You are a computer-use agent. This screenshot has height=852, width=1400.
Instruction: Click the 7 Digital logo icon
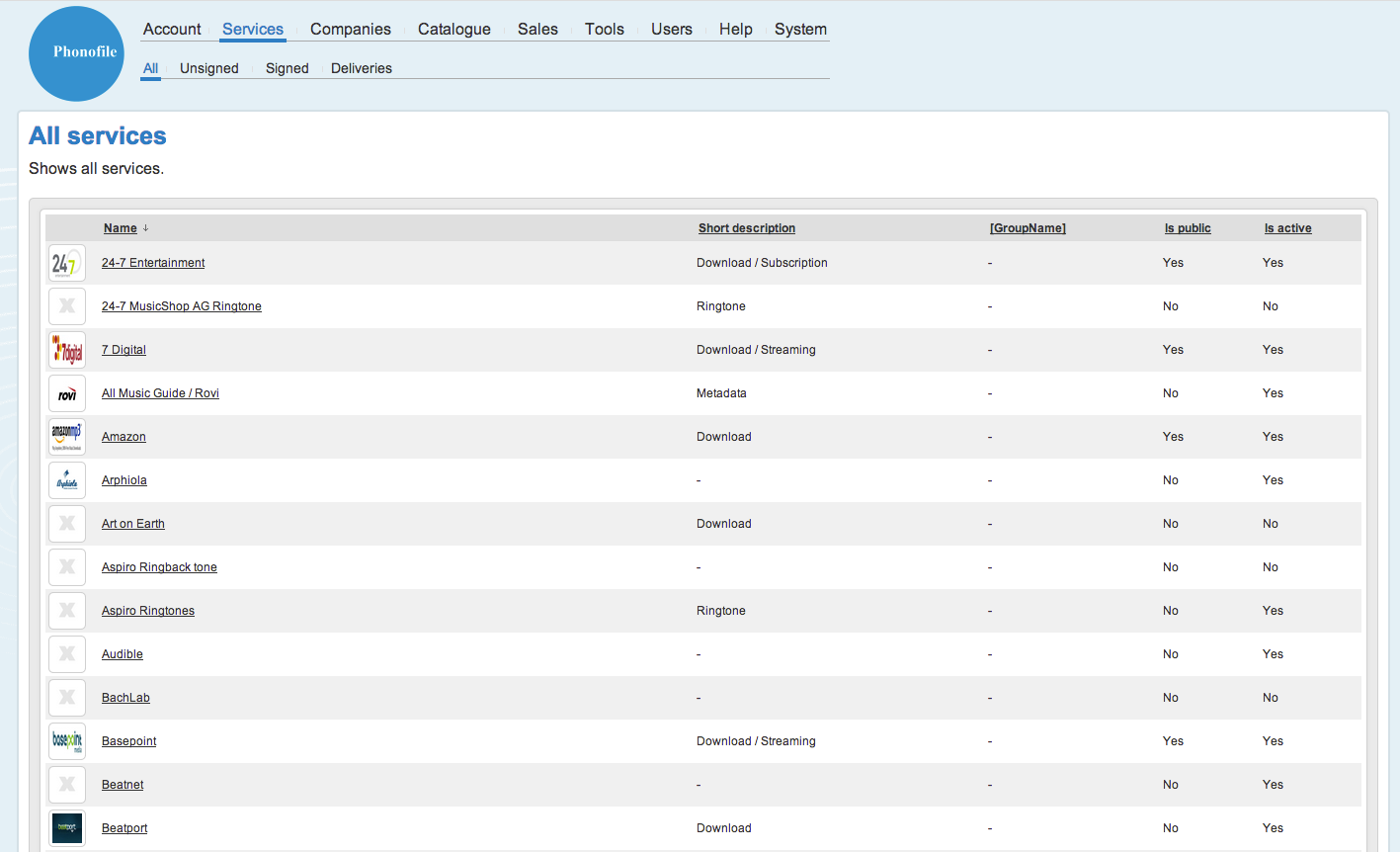coord(67,350)
